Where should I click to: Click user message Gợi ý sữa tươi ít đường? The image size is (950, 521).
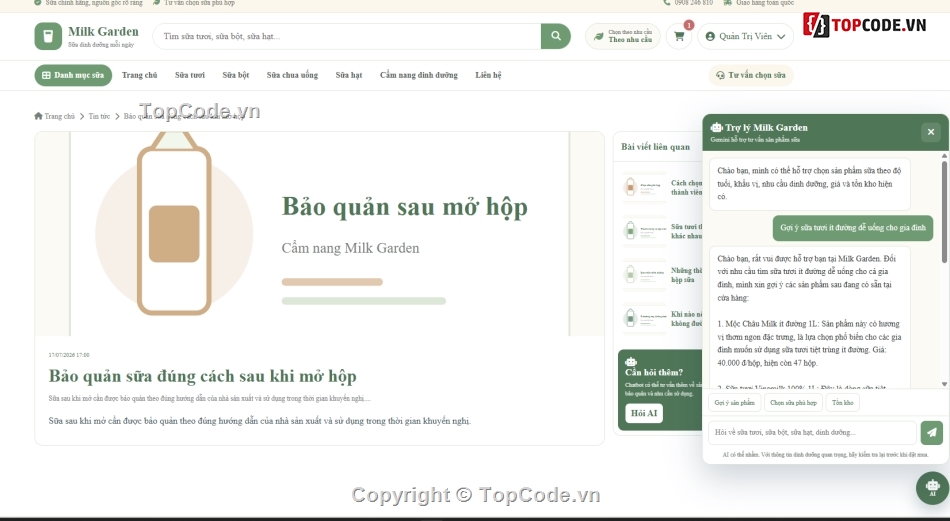(852, 228)
